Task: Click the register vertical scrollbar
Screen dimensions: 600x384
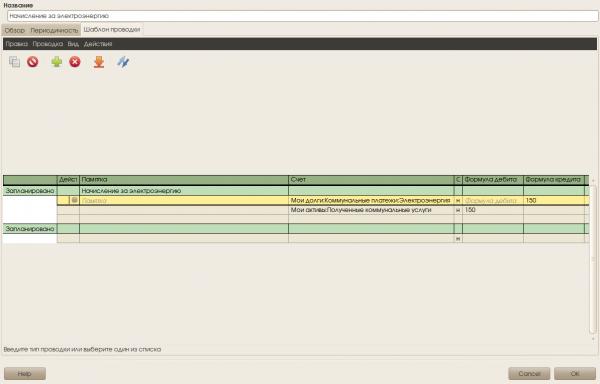Action: (593, 259)
